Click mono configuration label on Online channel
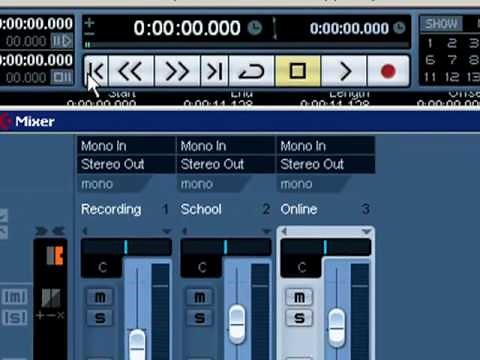480x360 pixels. tap(297, 184)
